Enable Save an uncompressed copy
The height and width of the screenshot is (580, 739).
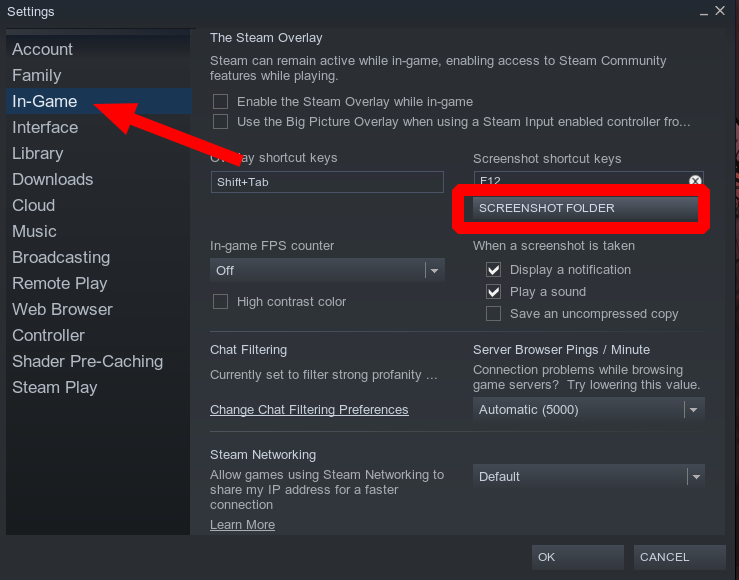click(493, 314)
